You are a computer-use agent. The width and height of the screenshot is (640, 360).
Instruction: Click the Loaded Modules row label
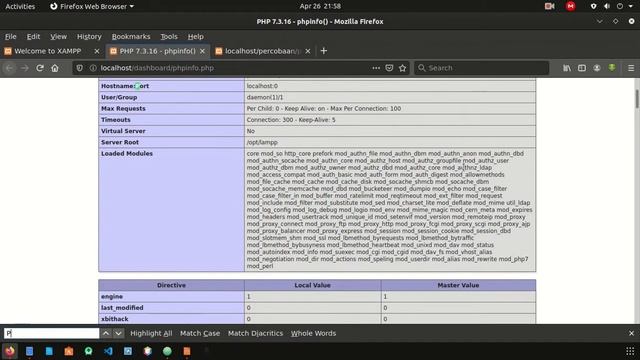coord(127,153)
